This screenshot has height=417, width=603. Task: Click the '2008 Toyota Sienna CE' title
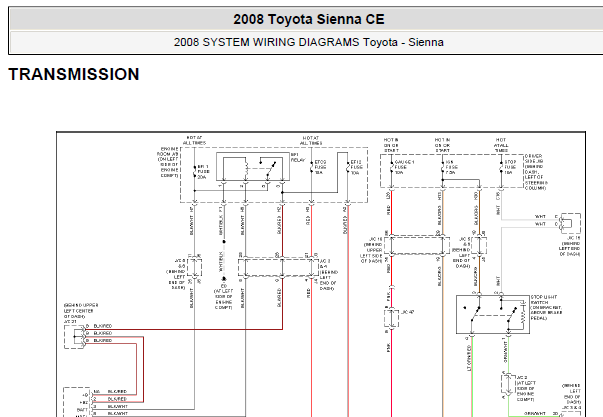click(308, 19)
